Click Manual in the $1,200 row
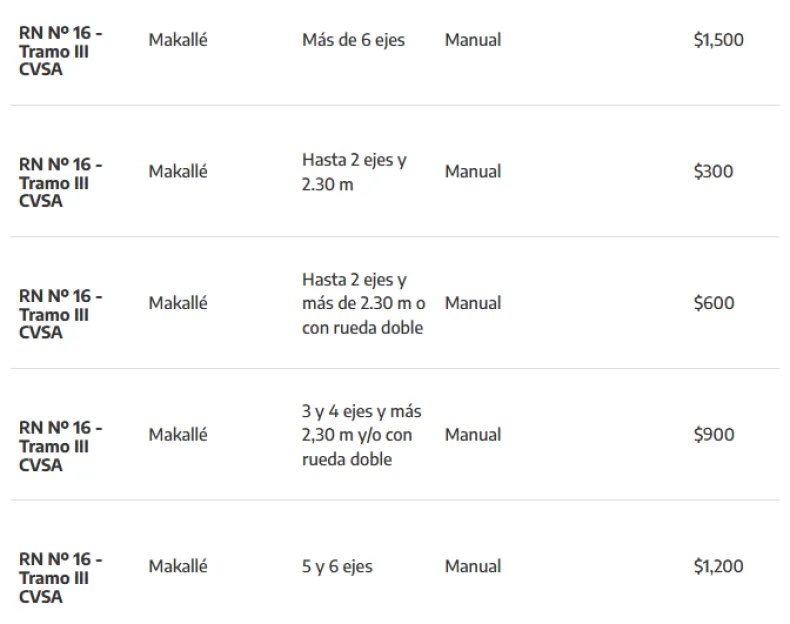Image resolution: width=790 pixels, height=624 pixels. tap(473, 566)
